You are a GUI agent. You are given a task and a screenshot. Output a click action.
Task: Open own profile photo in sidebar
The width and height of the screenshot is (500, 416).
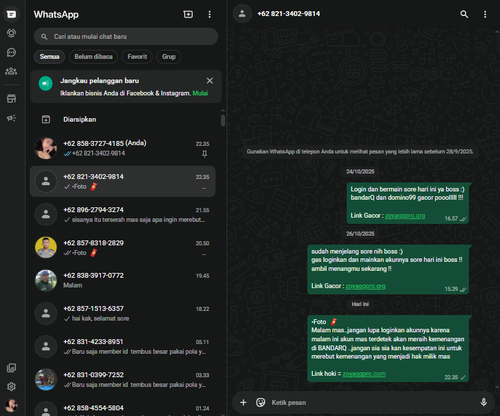tap(11, 405)
